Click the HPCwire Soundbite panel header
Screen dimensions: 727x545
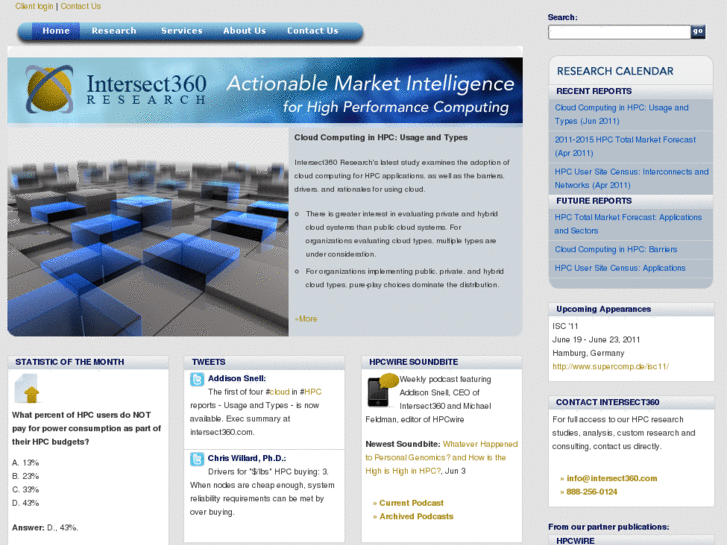click(413, 362)
